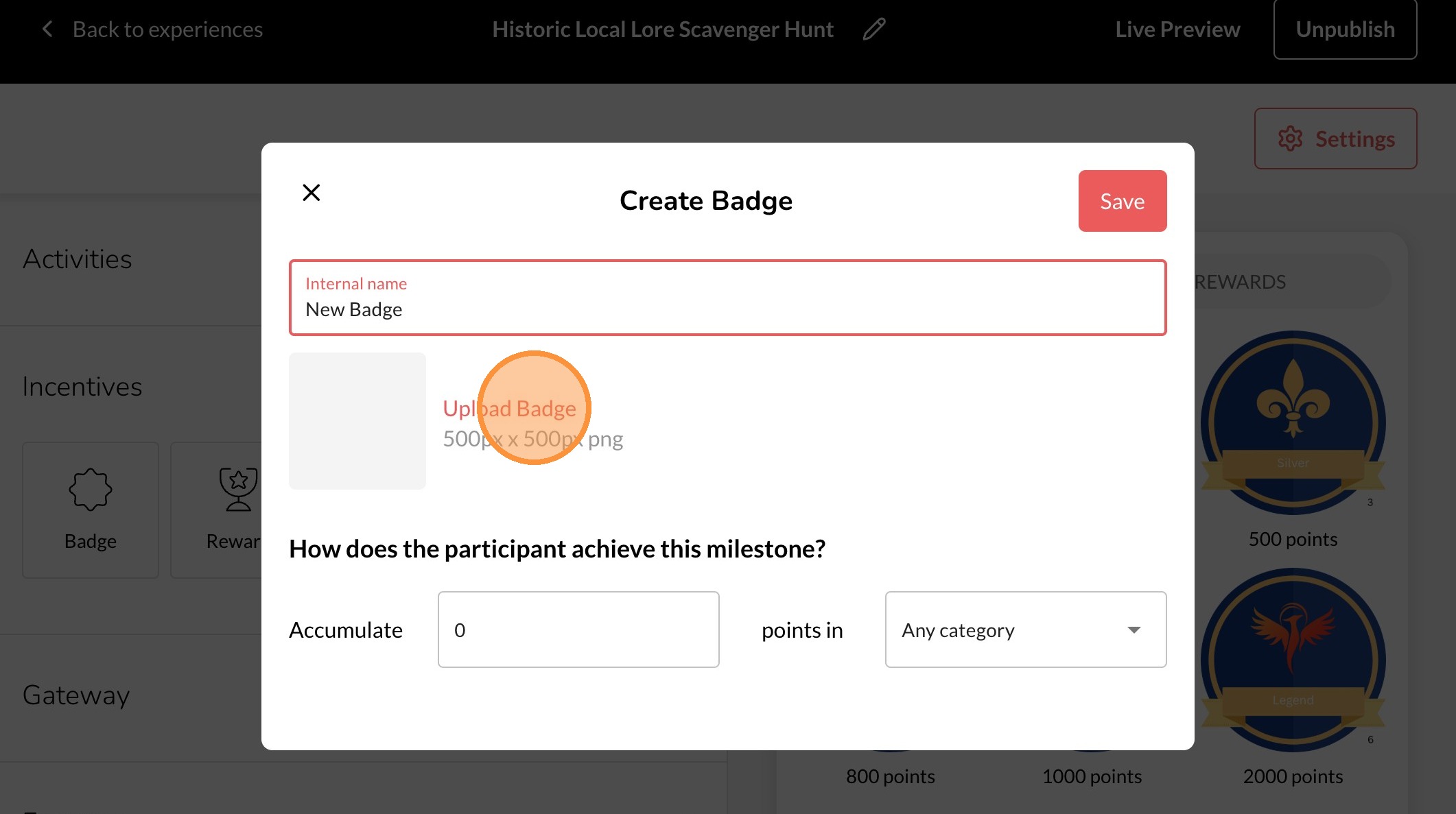This screenshot has height=814, width=1456.
Task: Click the Unpublish button
Action: pos(1344,29)
